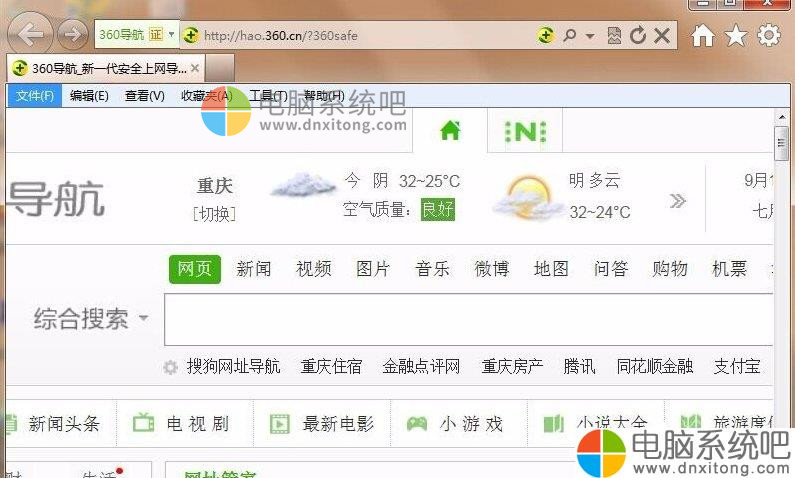Select the 机票 search category
The width and height of the screenshot is (795, 478).
730,269
